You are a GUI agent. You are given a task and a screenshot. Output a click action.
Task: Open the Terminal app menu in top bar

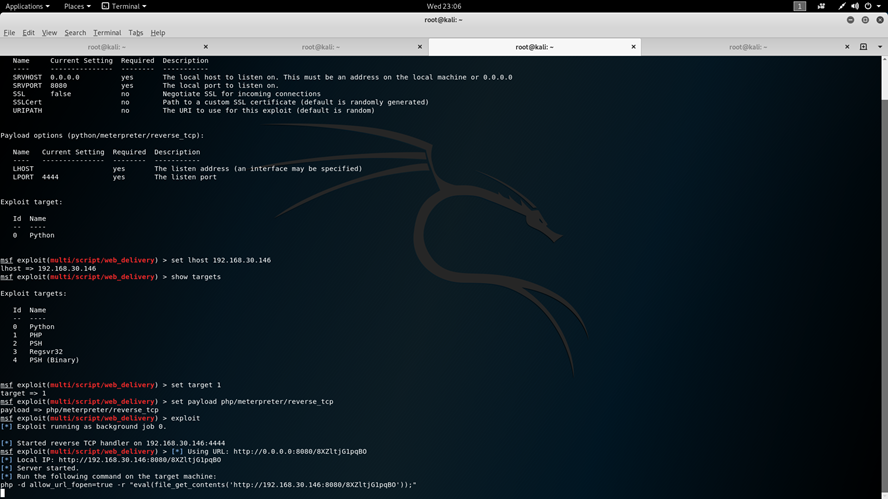124,6
